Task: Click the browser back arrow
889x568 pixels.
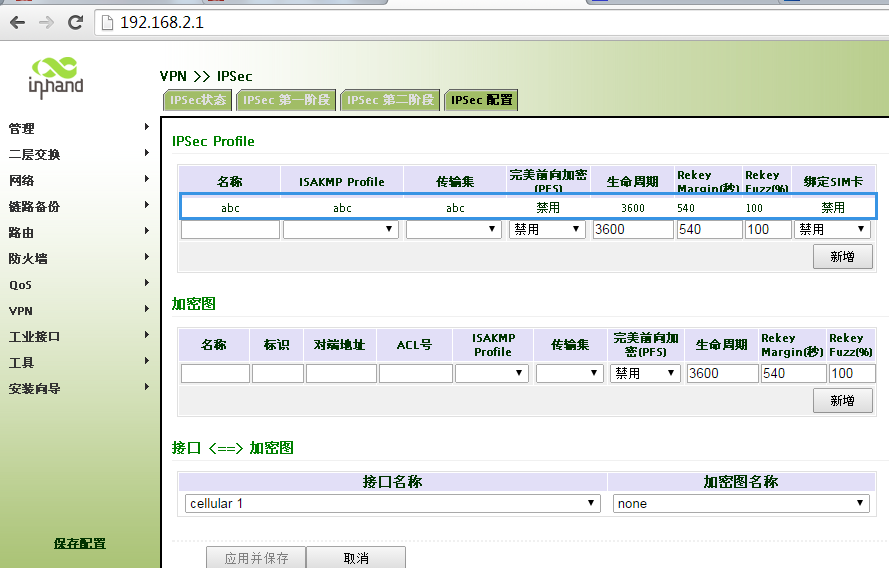Action: [x=17, y=22]
